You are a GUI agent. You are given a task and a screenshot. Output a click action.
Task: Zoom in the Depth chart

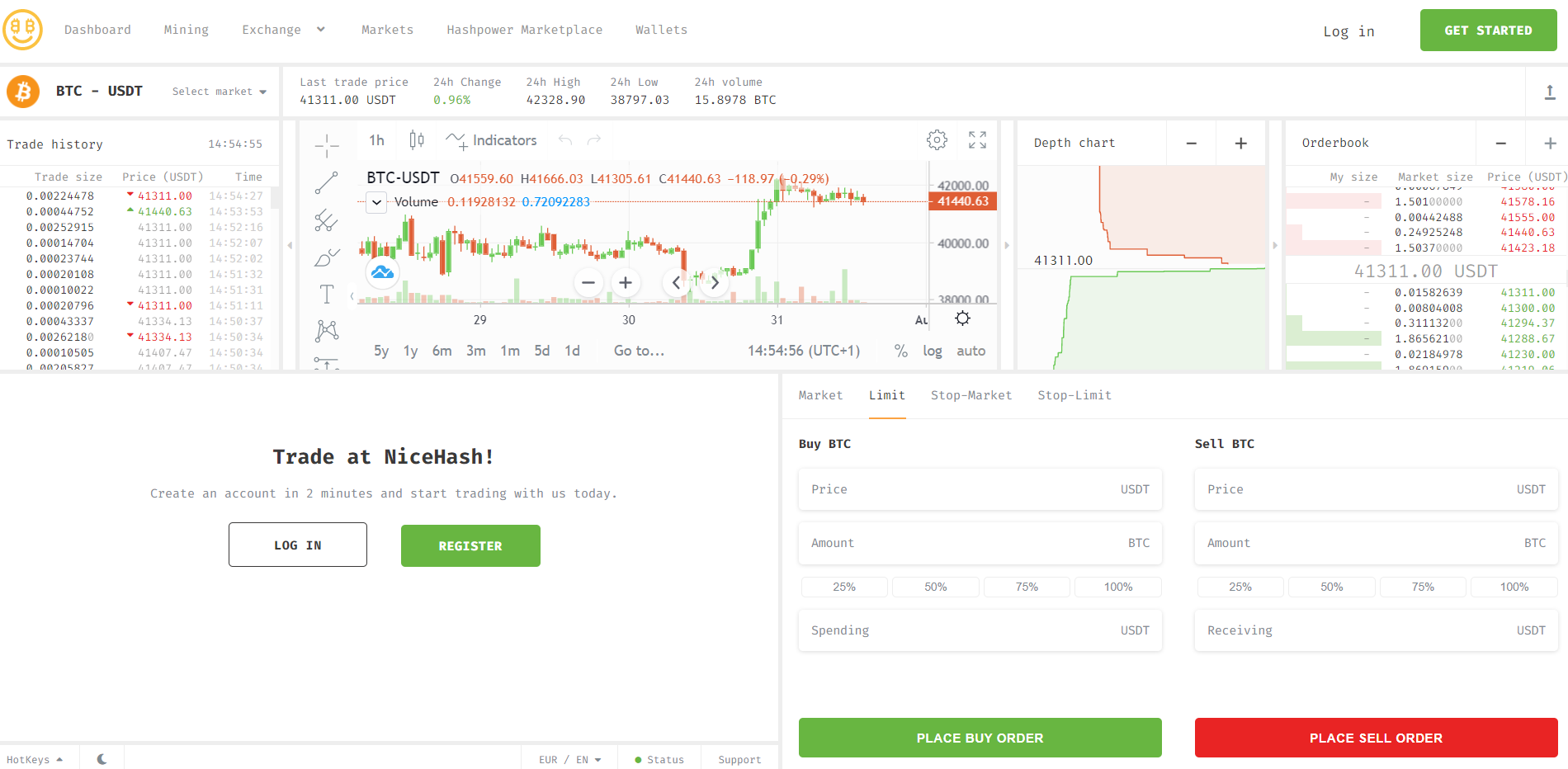tap(1240, 144)
